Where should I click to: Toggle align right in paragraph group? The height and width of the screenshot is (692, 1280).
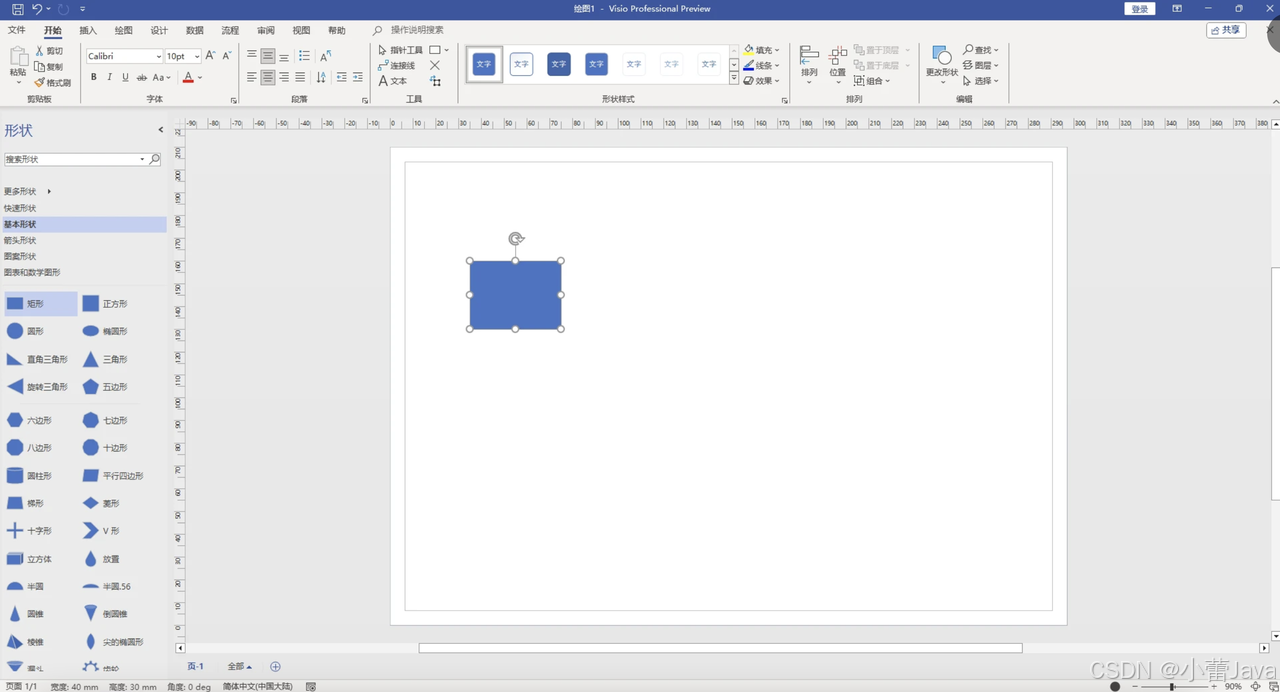pyautogui.click(x=284, y=77)
